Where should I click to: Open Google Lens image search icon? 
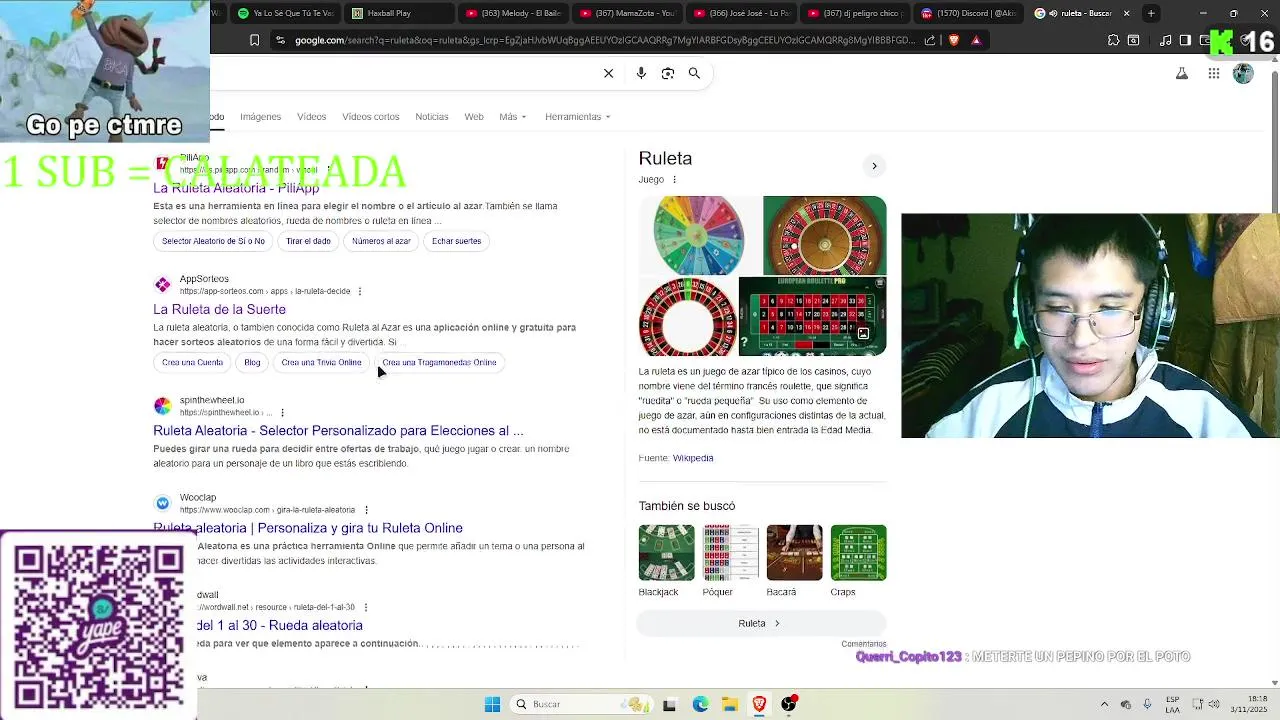668,73
